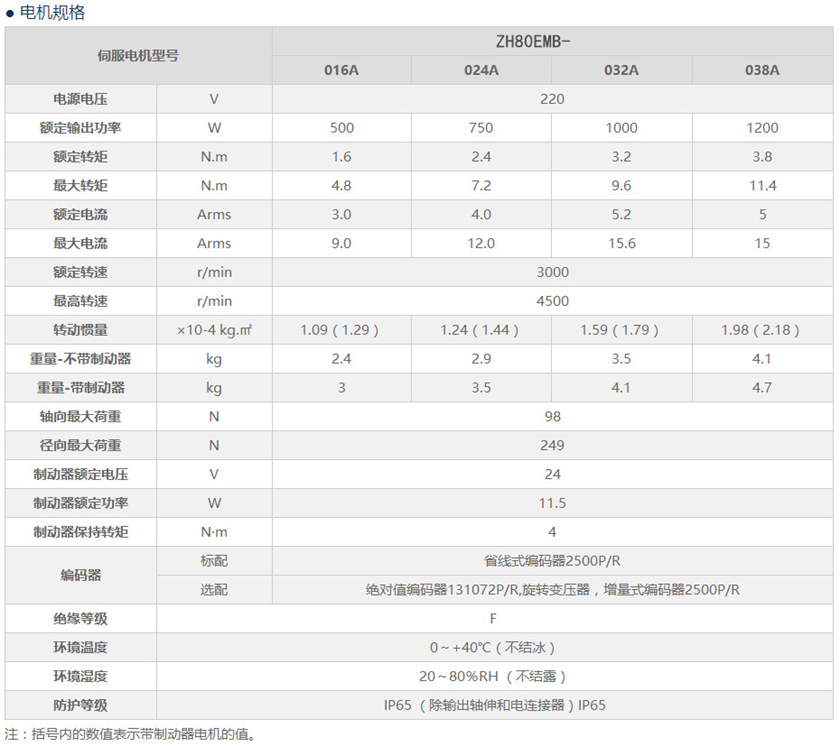Screen dimensions: 840x746
Task: Click the footnote text below the table
Action: [x=132, y=735]
